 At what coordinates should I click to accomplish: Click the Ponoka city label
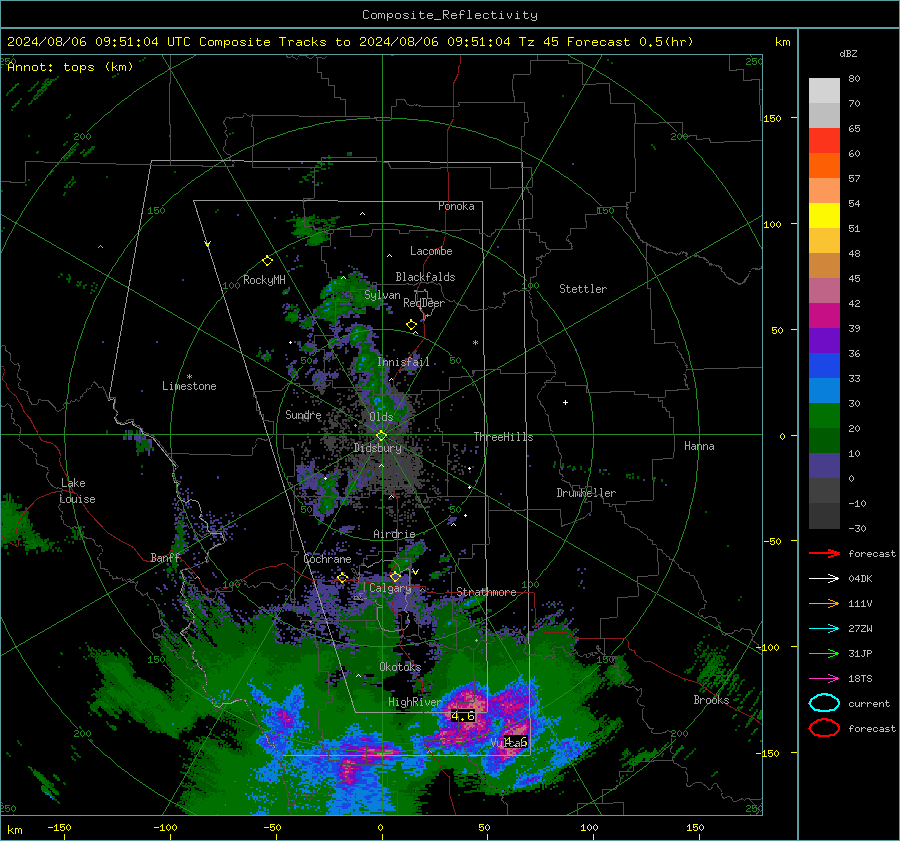pyautogui.click(x=456, y=206)
